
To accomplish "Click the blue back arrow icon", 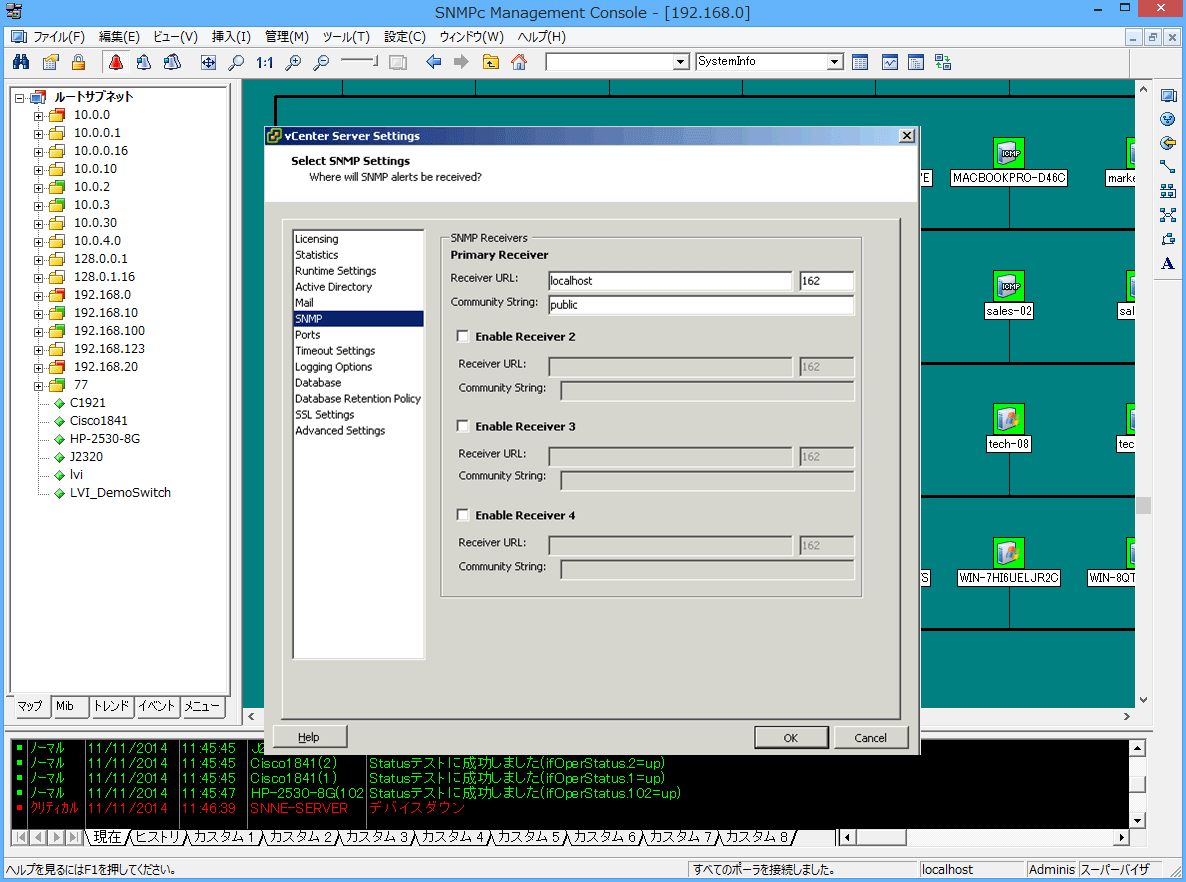I will point(433,62).
